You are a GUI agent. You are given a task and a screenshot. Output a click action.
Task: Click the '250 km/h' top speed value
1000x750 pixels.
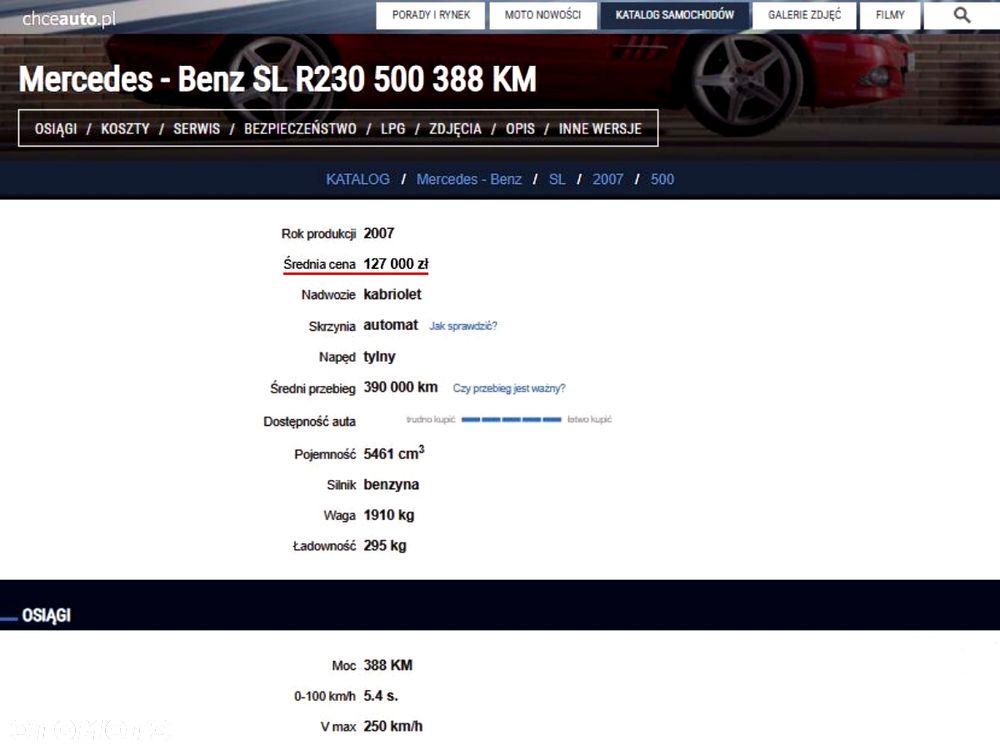393,726
